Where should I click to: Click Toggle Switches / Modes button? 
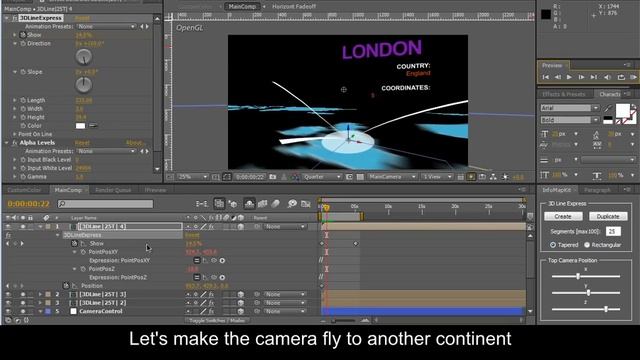click(x=217, y=321)
